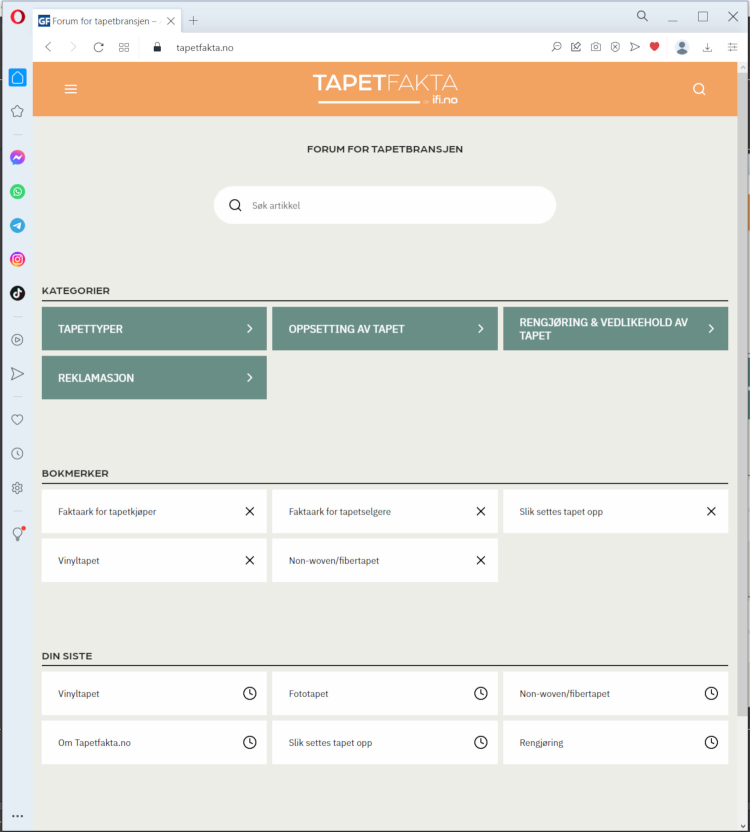Expand the Reklamasjon category
This screenshot has height=832, width=750.
154,378
